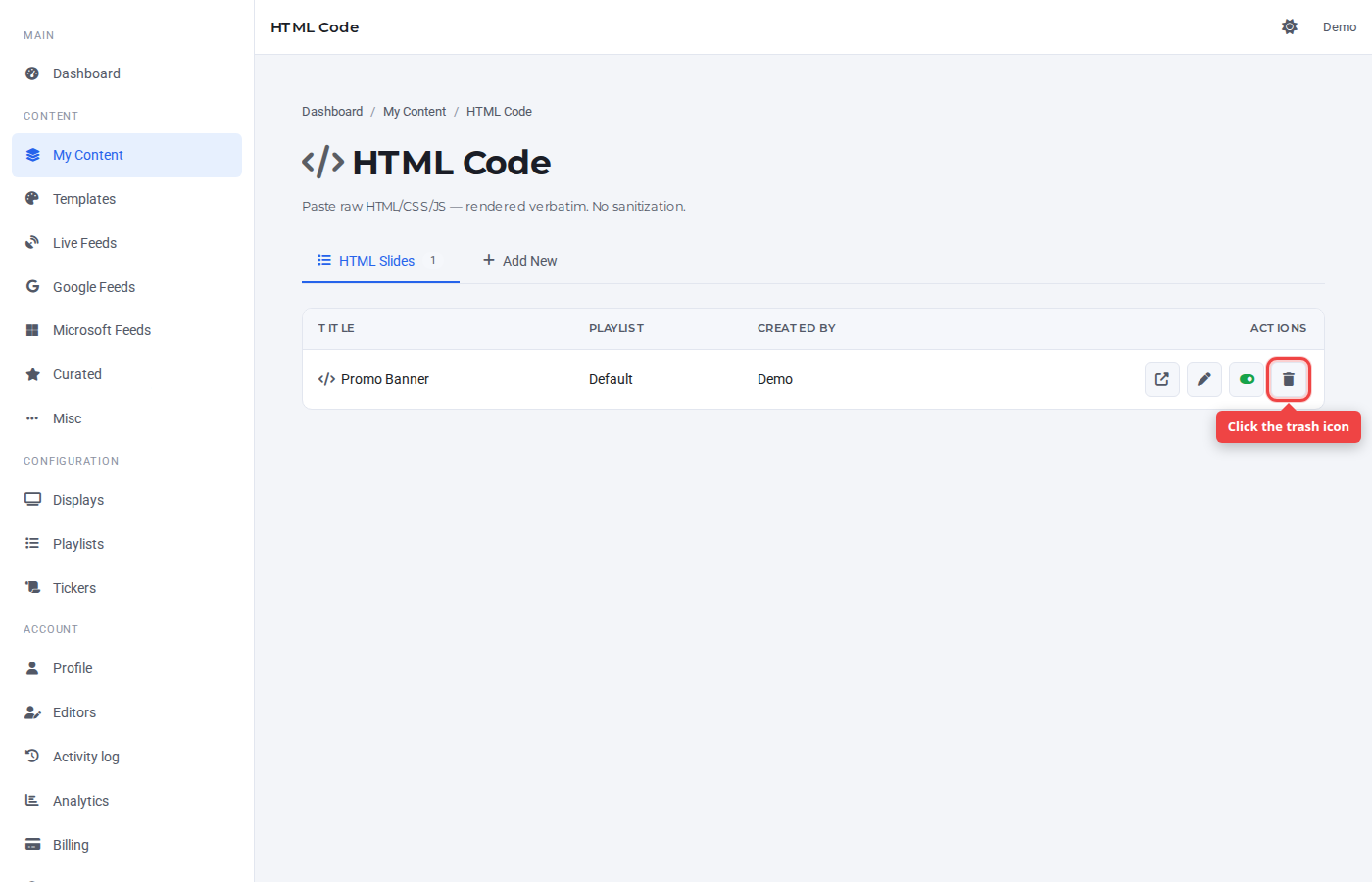
Task: Open Promo Banner preview in new window
Action: click(x=1162, y=379)
